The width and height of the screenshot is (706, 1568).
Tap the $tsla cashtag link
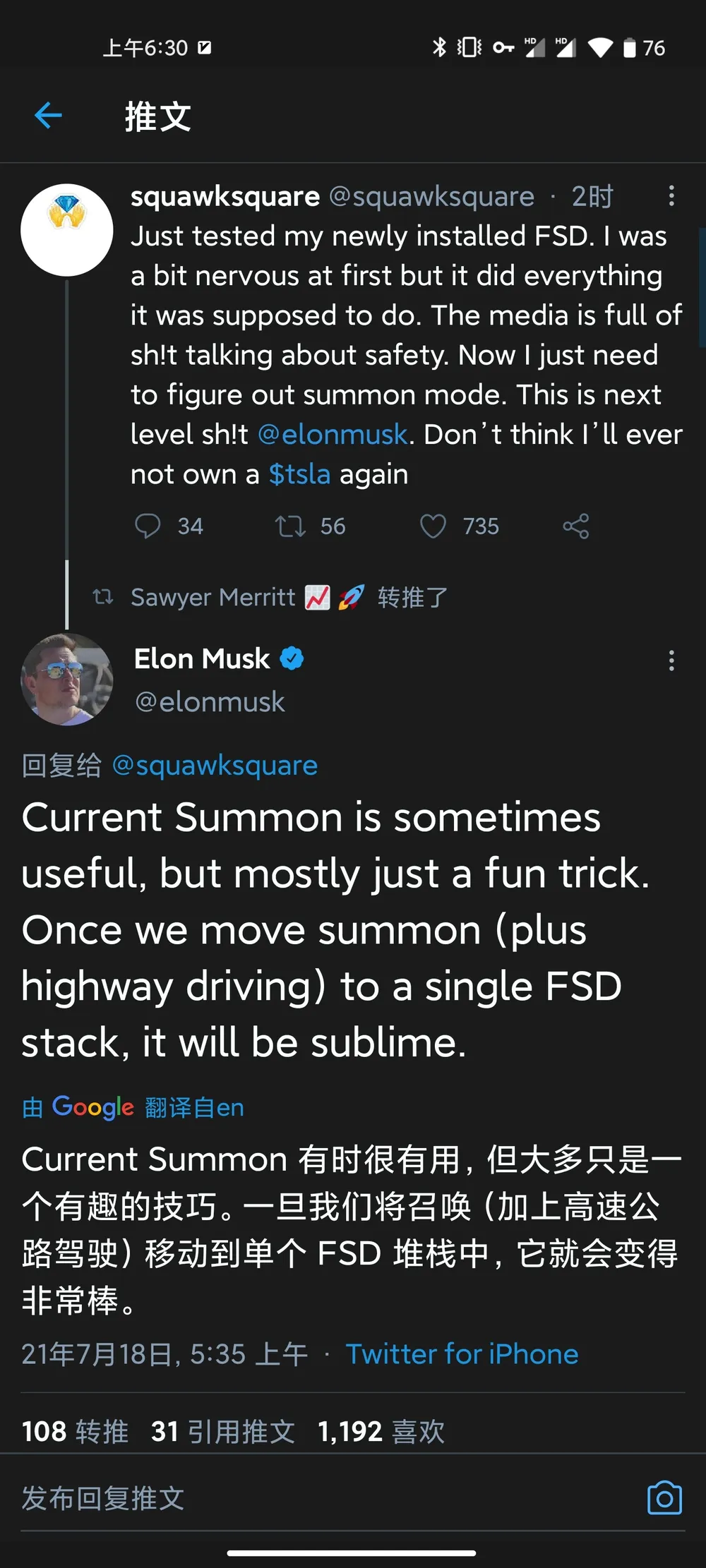(299, 475)
